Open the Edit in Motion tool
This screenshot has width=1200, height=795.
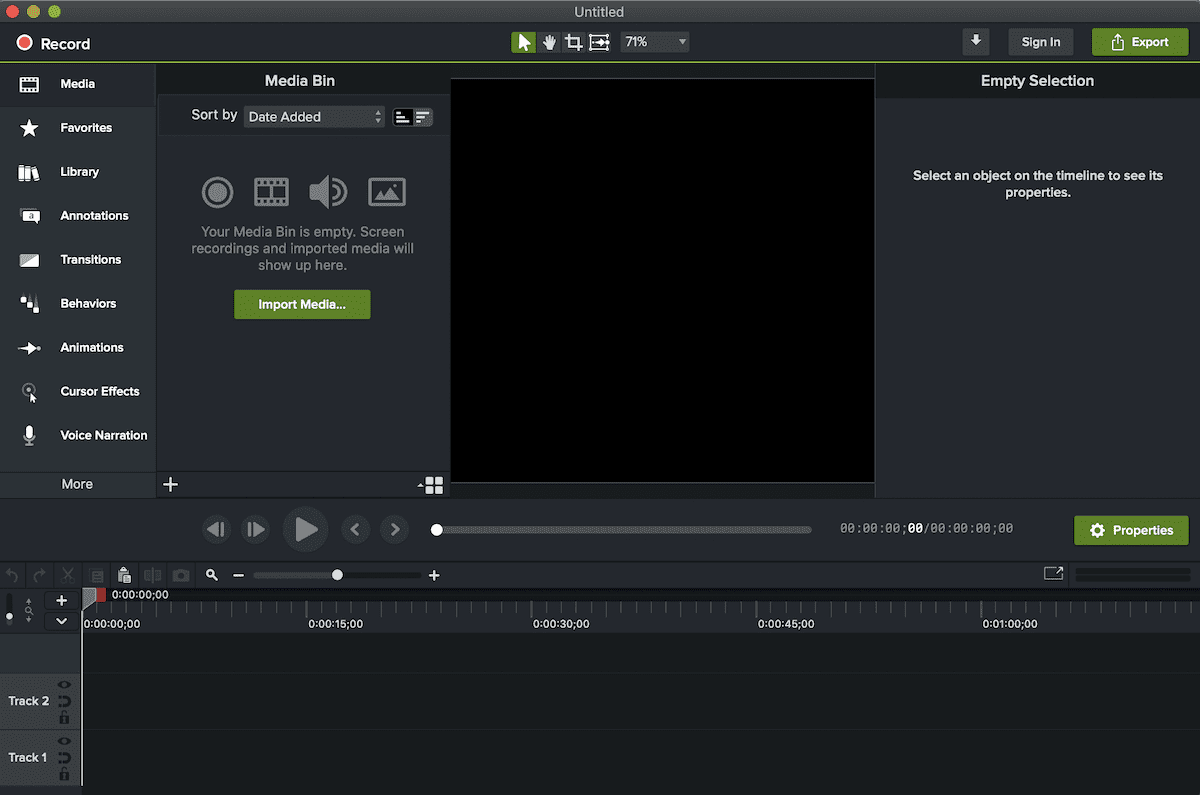tap(599, 42)
